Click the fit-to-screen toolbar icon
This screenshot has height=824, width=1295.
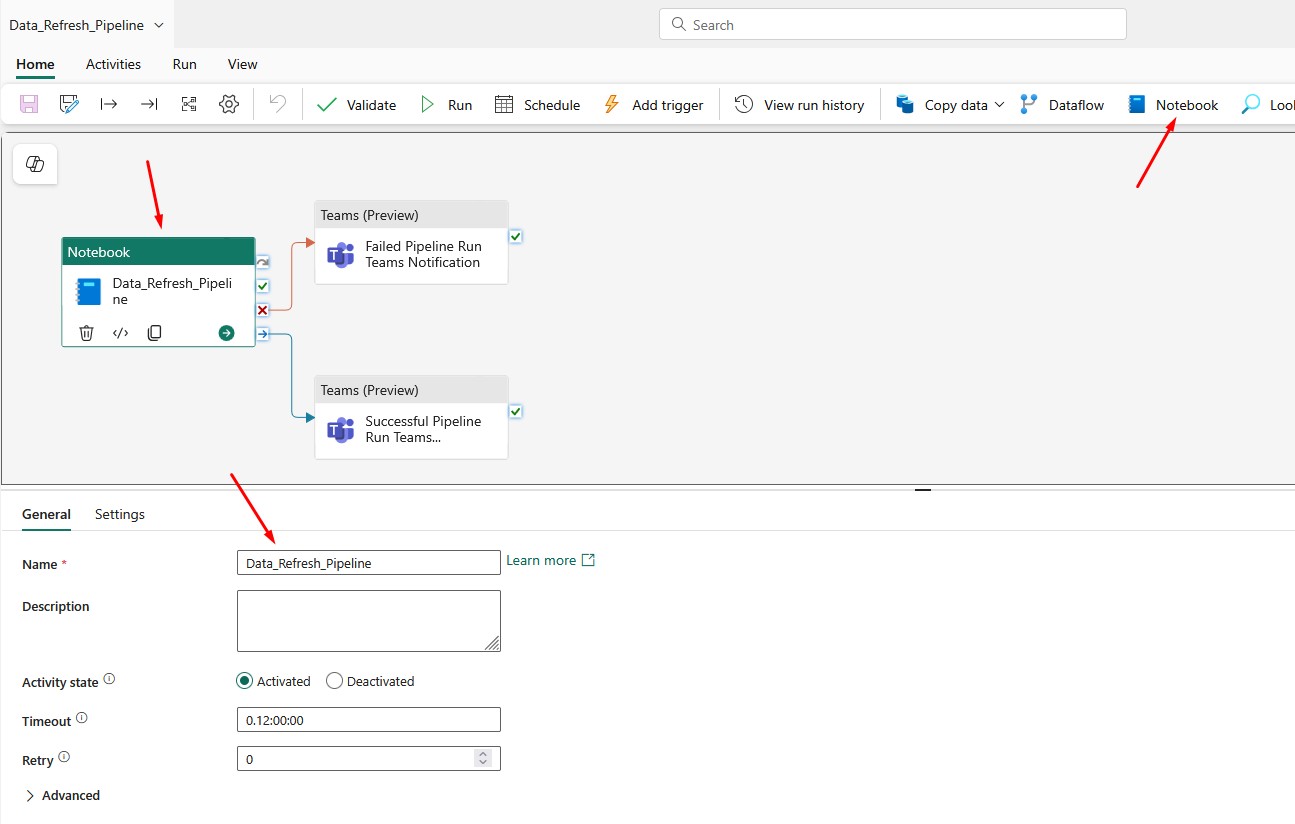[189, 104]
